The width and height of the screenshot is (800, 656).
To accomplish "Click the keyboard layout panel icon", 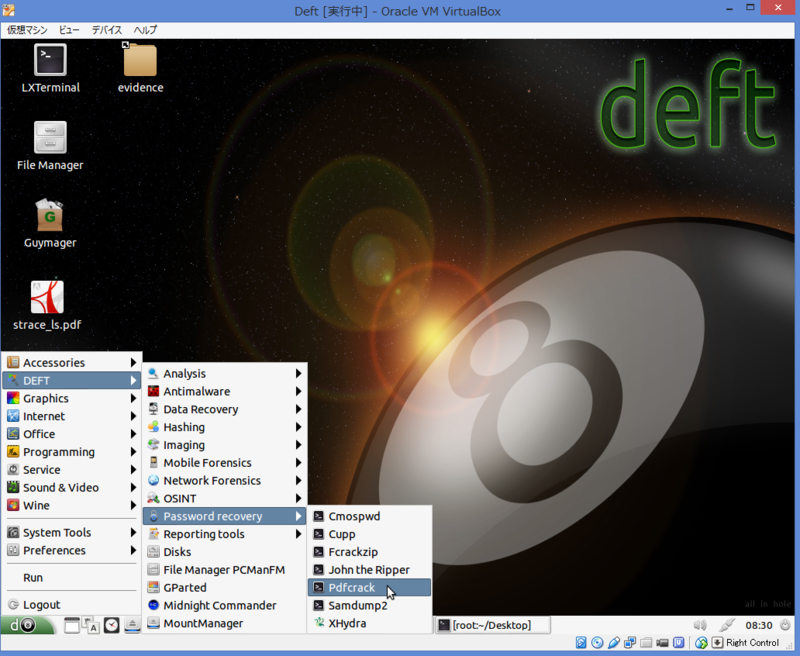I will 91,625.
